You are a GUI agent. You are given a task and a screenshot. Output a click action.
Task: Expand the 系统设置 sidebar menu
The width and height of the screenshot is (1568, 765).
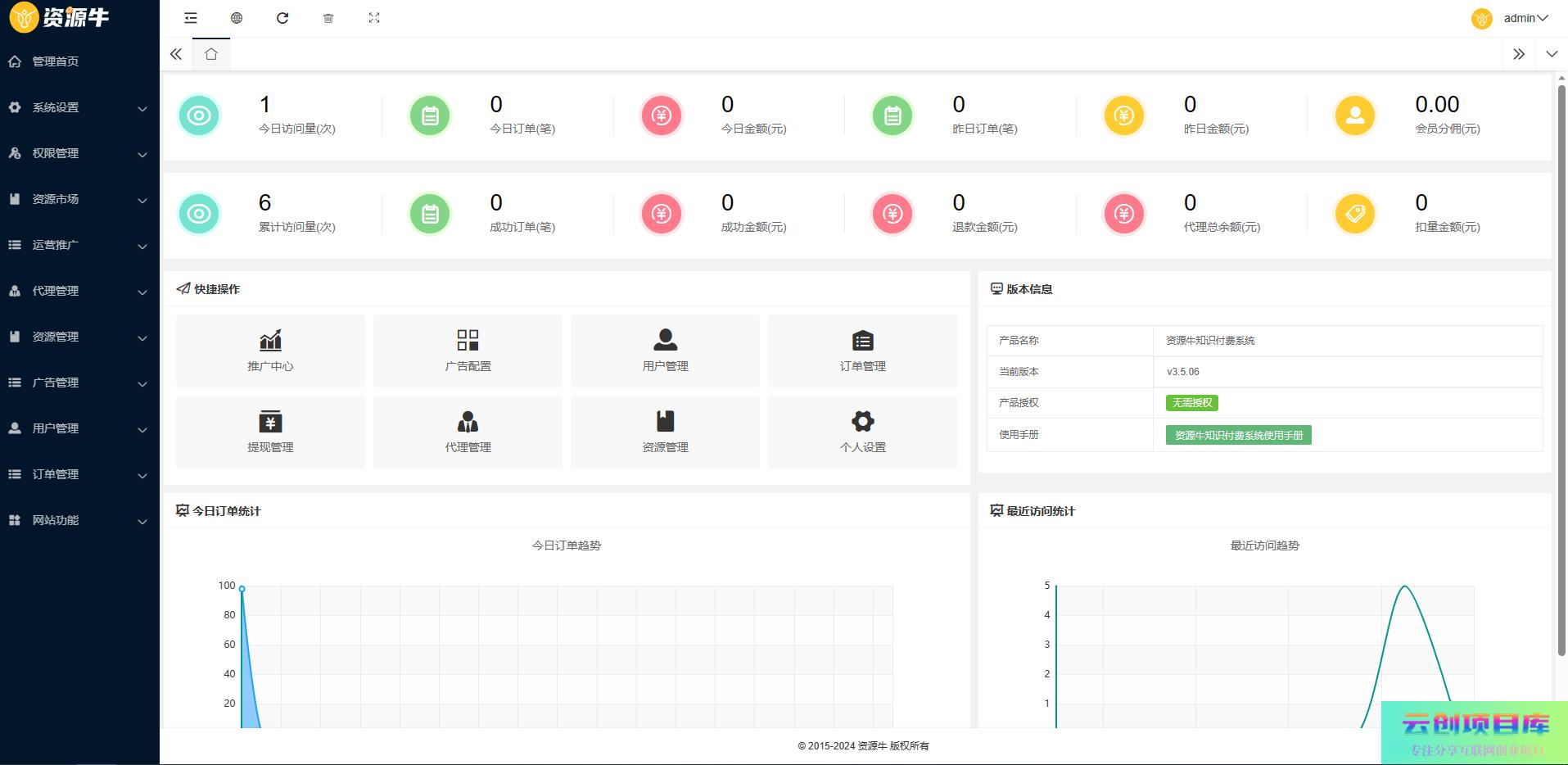tap(79, 107)
